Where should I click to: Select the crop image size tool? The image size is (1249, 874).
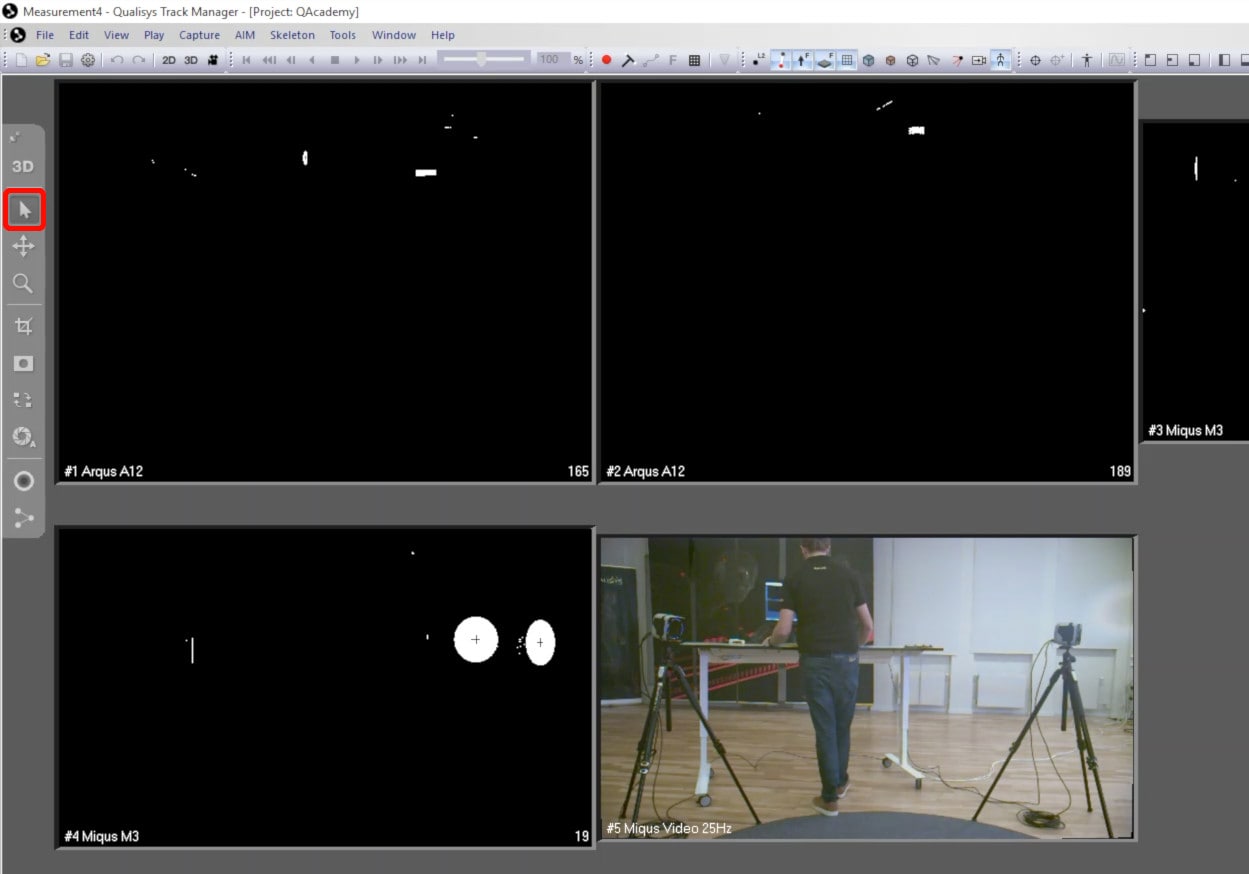pos(24,326)
